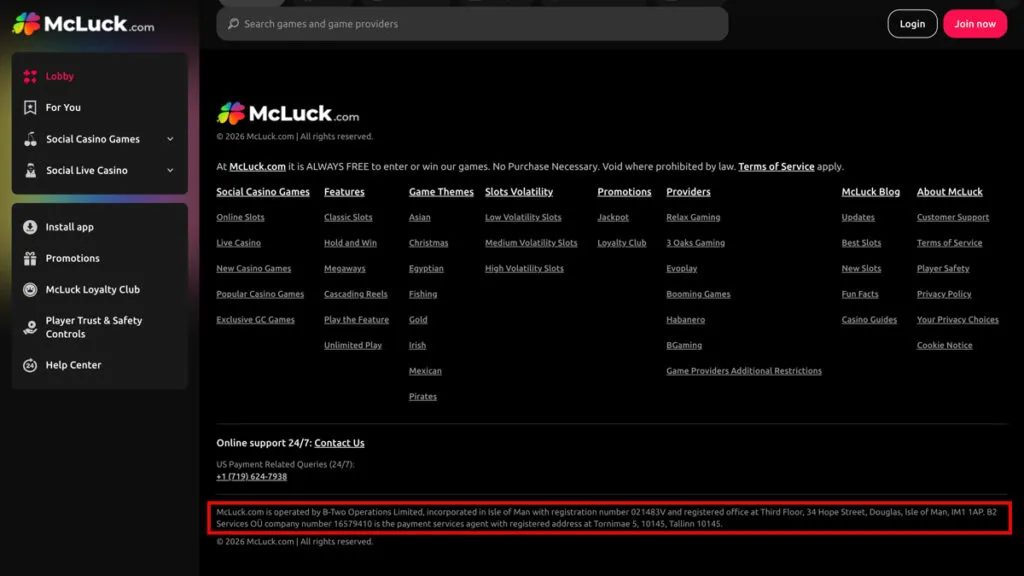Click the For You bookmark icon
Image resolution: width=1024 pixels, height=576 pixels.
[x=30, y=108]
